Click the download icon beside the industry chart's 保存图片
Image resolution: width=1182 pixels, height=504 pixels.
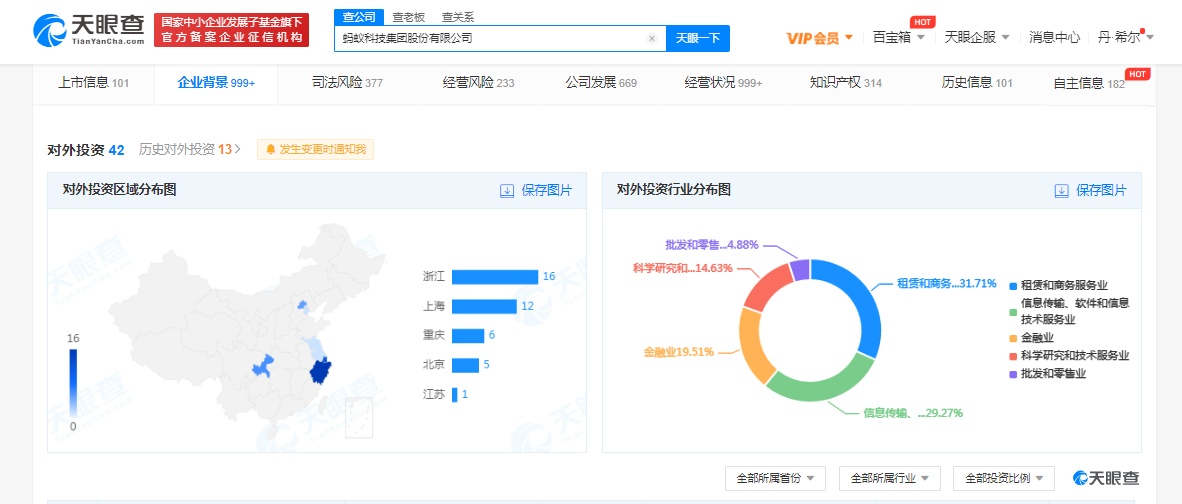click(1061, 191)
